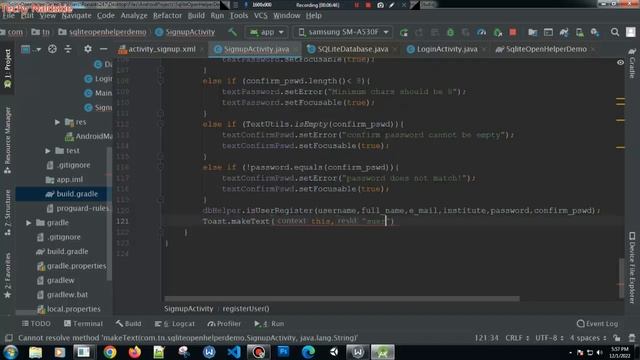
Task: Click the editor horizontal scrollbar
Action: coord(342,299)
